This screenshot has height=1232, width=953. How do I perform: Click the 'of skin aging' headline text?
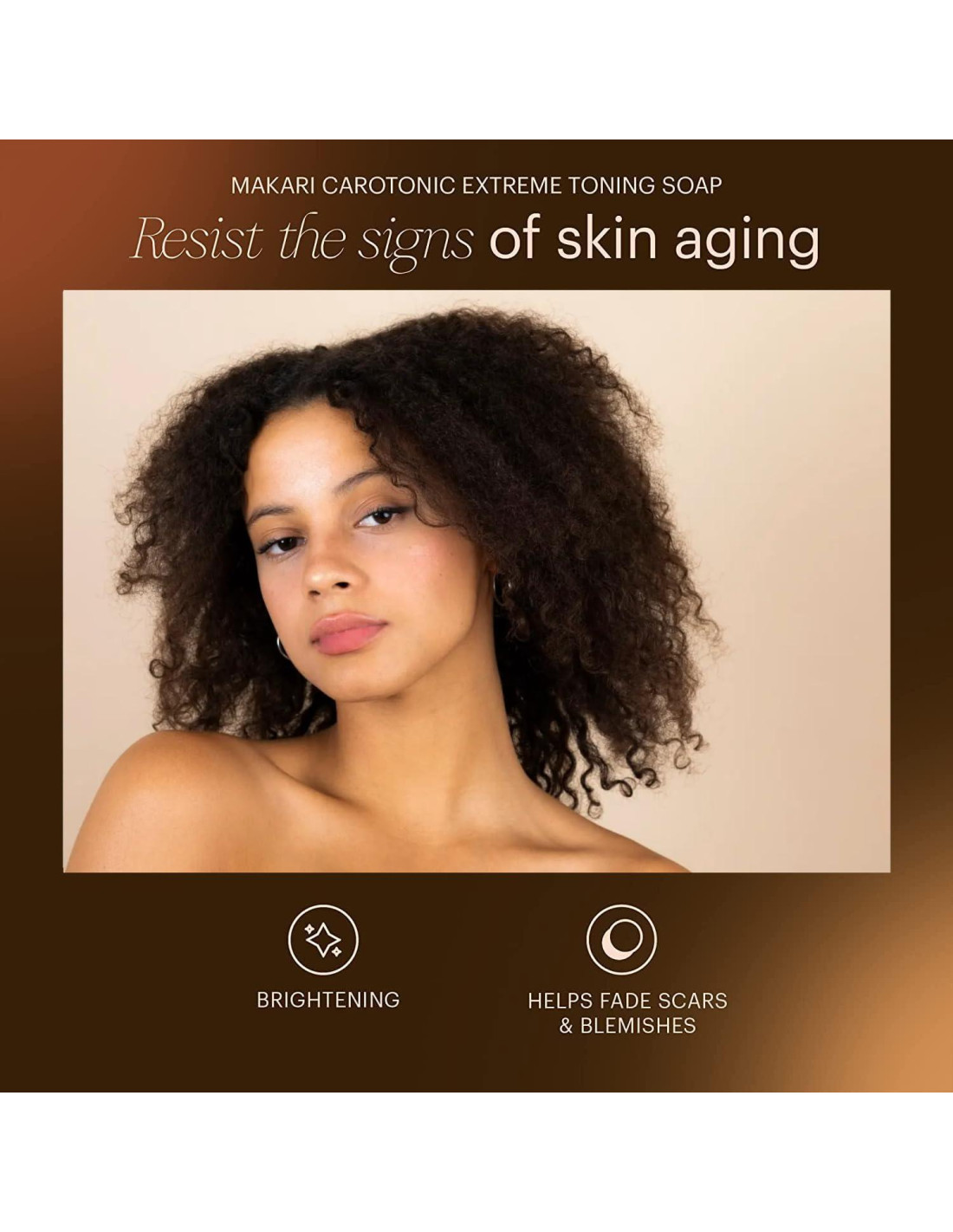(654, 239)
